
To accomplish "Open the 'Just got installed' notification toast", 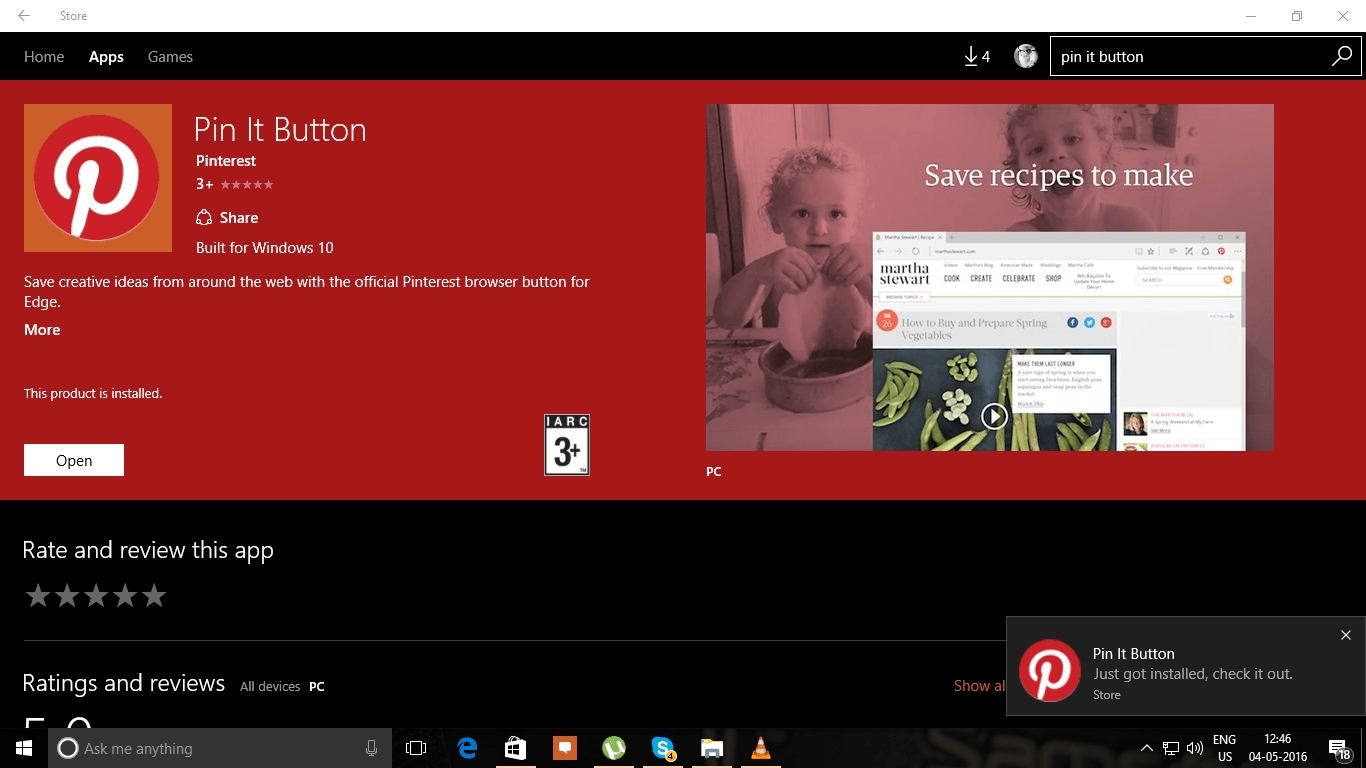I will 1186,667.
